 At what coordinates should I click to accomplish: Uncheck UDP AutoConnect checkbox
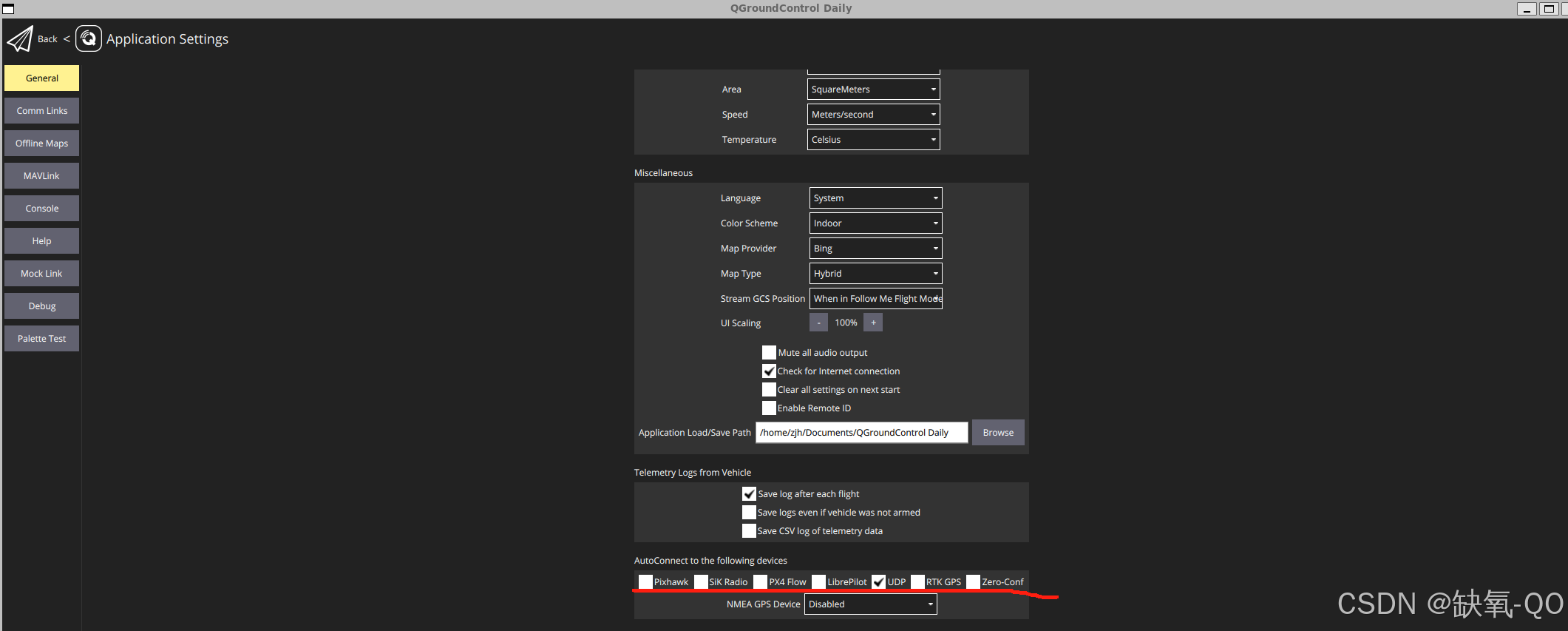tap(878, 582)
